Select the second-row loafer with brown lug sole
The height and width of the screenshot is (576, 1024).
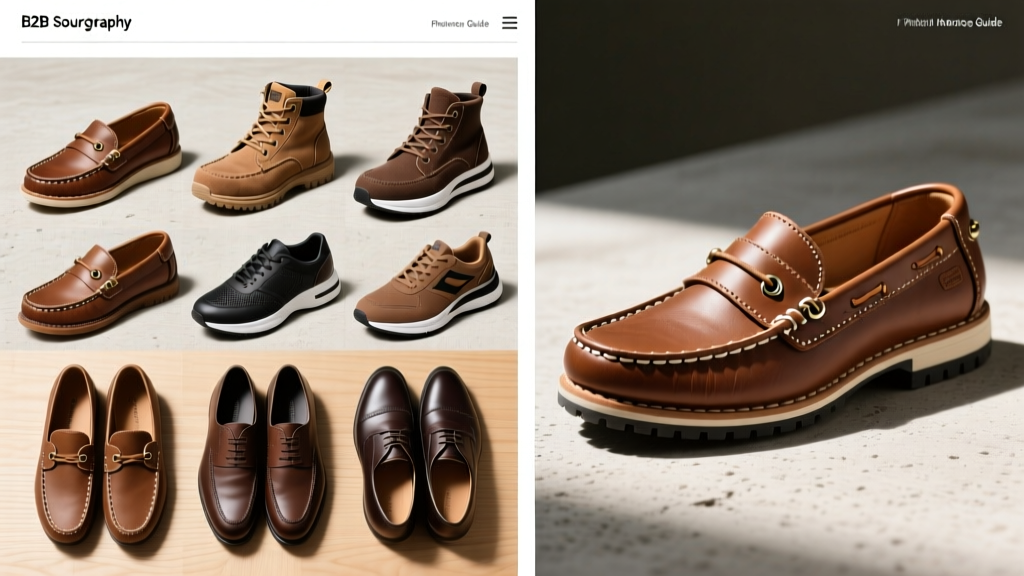coord(99,283)
